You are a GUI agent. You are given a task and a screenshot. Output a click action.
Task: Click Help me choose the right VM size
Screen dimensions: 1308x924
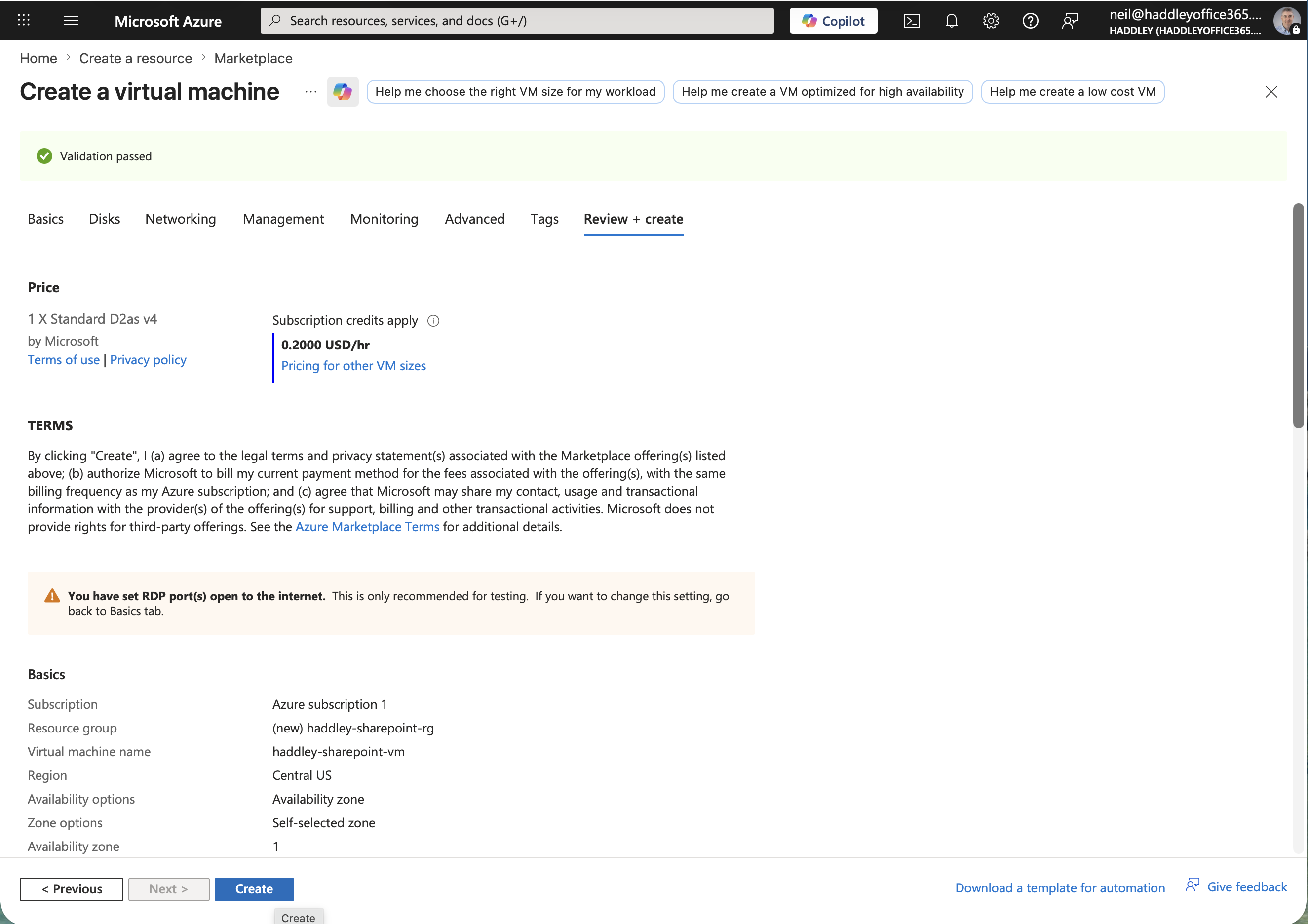pos(516,92)
